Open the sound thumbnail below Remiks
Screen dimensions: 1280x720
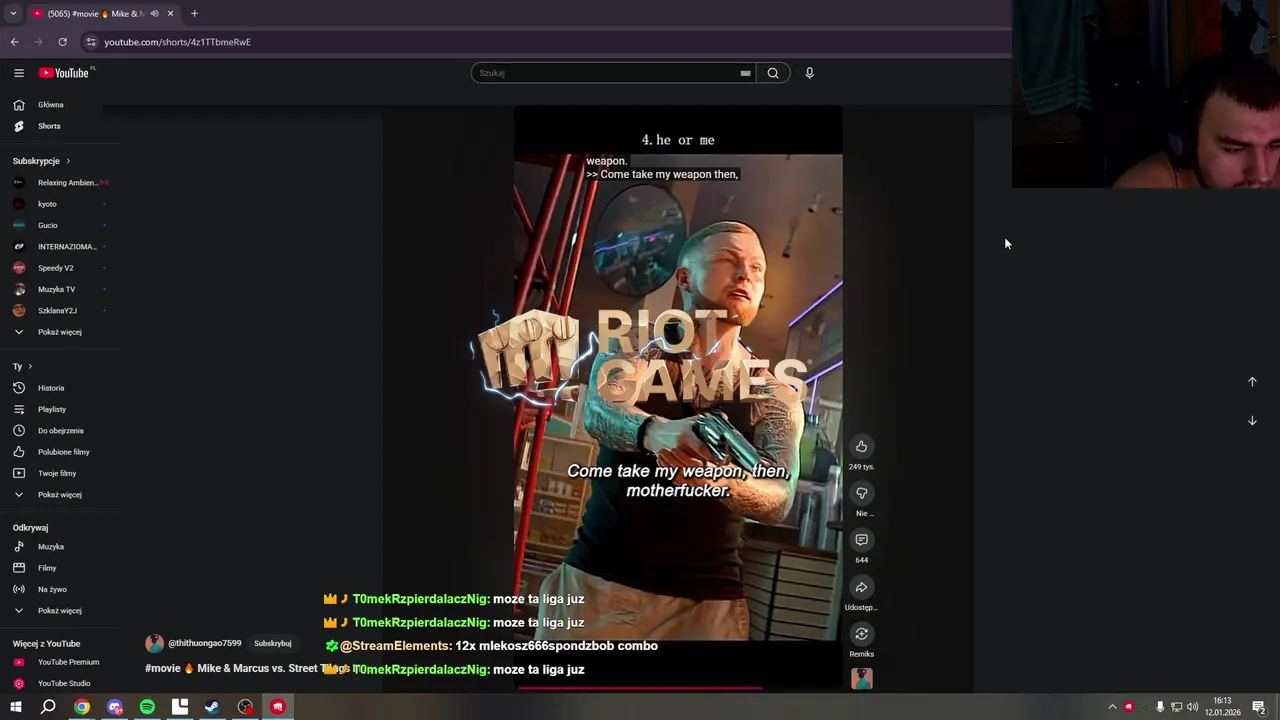pyautogui.click(x=861, y=679)
